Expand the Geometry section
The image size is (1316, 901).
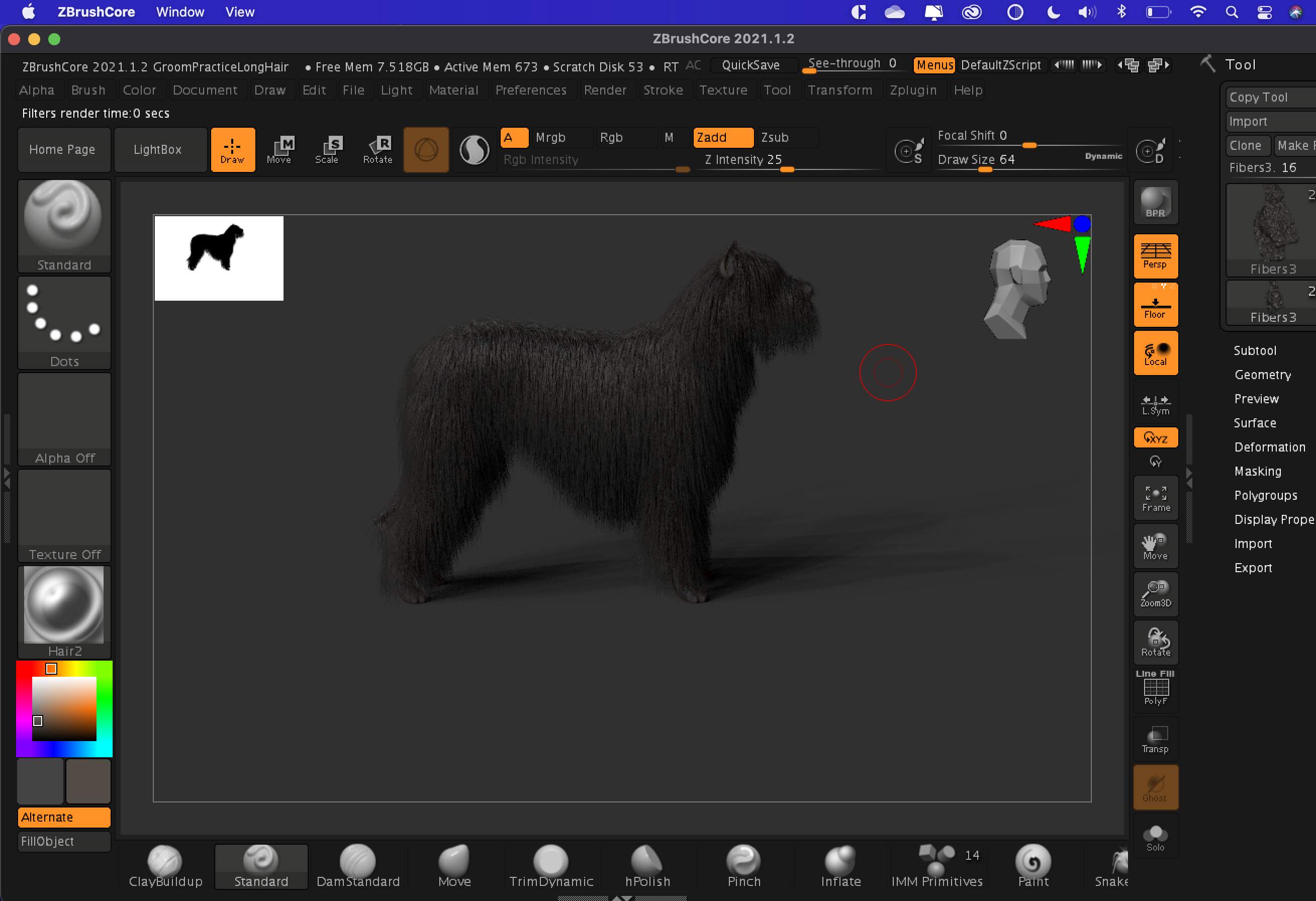[1263, 375]
